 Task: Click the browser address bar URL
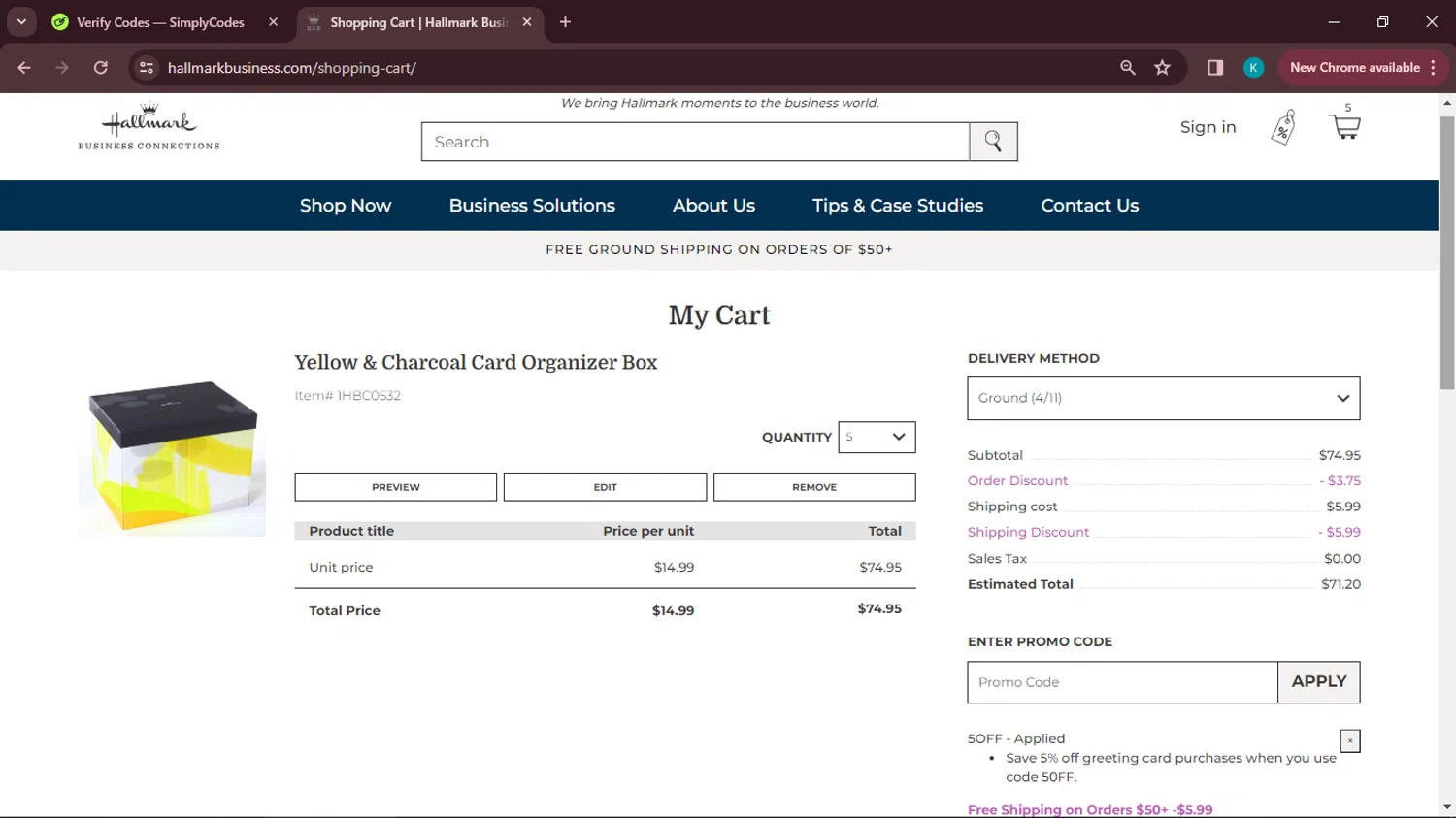pyautogui.click(x=291, y=68)
